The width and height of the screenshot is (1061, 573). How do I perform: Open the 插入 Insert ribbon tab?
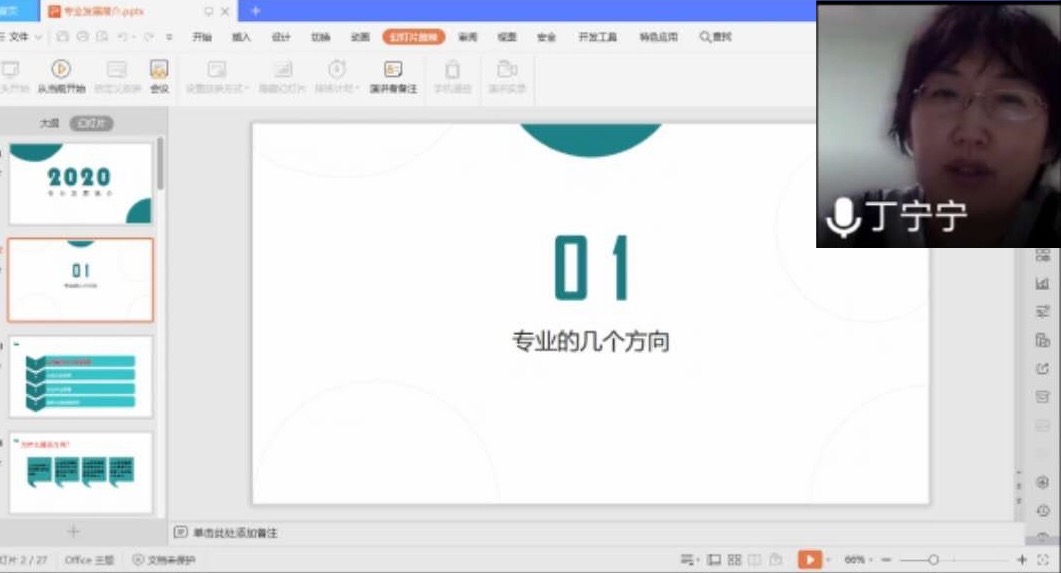click(241, 37)
